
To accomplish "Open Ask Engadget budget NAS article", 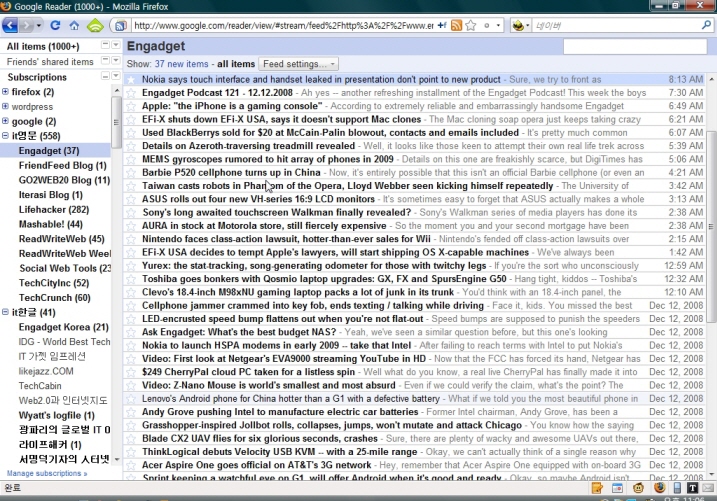I will 239,332.
